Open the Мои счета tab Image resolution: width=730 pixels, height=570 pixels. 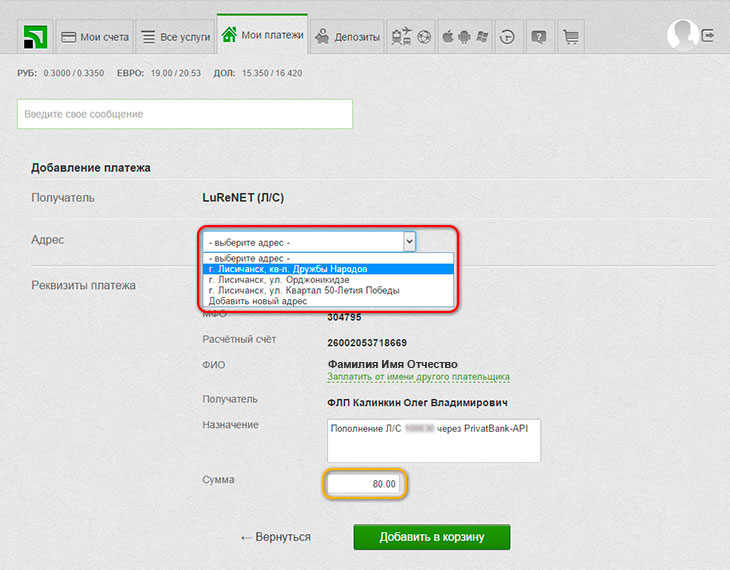click(x=95, y=37)
